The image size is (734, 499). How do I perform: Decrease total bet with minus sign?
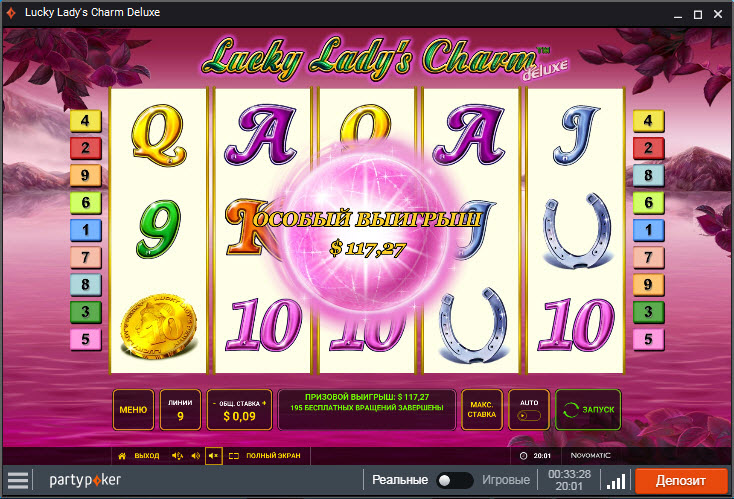(x=214, y=403)
